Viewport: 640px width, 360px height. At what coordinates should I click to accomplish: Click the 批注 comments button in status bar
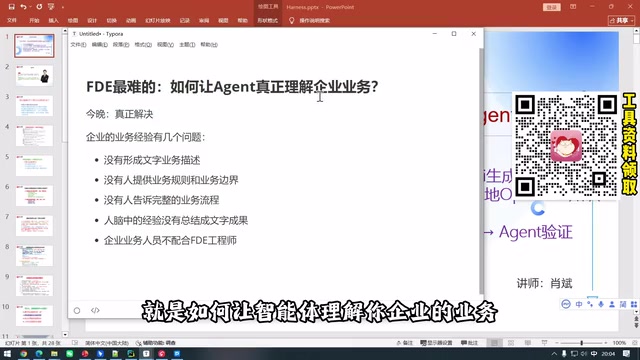click(x=469, y=343)
